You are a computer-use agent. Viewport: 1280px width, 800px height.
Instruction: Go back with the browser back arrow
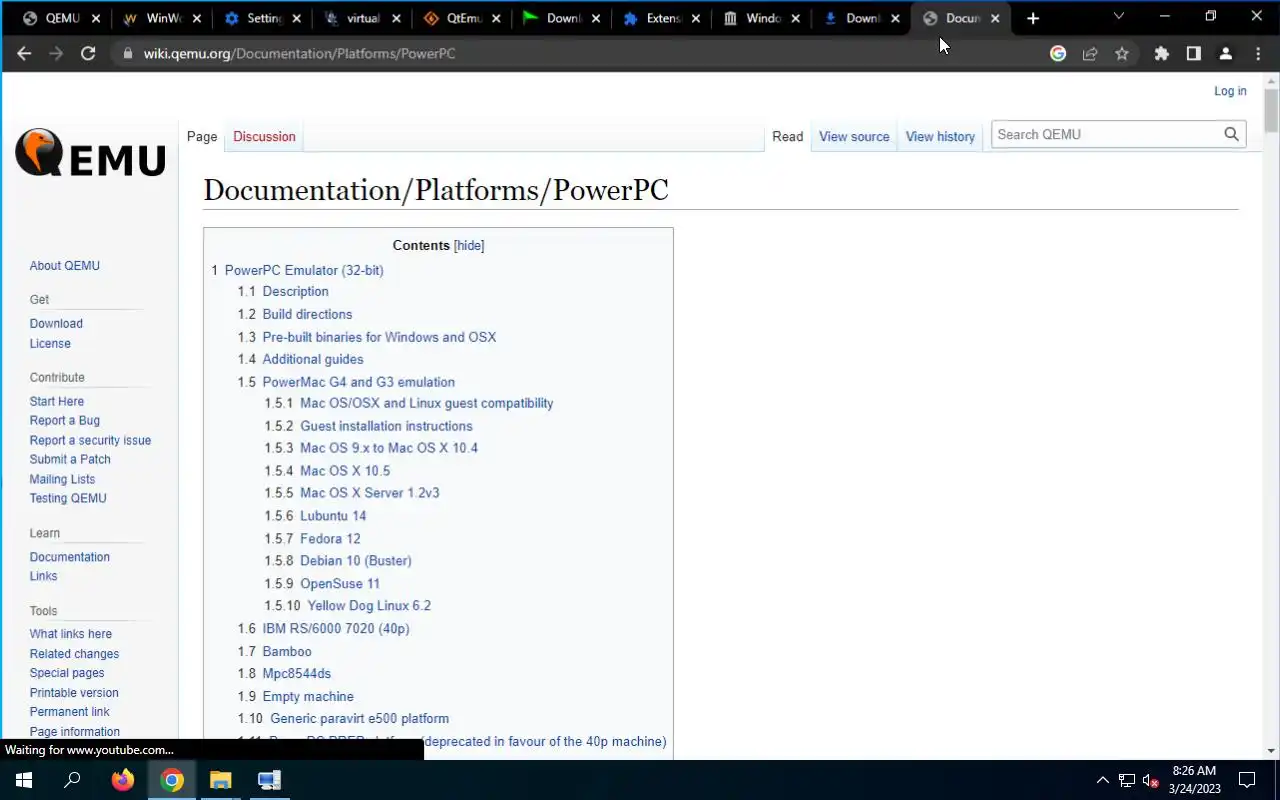(24, 54)
